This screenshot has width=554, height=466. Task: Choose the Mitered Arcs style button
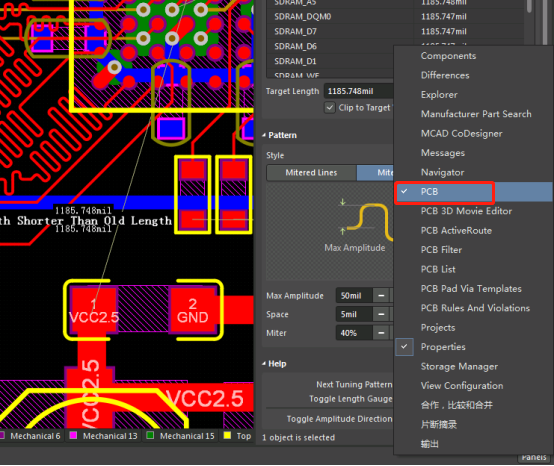coord(375,173)
